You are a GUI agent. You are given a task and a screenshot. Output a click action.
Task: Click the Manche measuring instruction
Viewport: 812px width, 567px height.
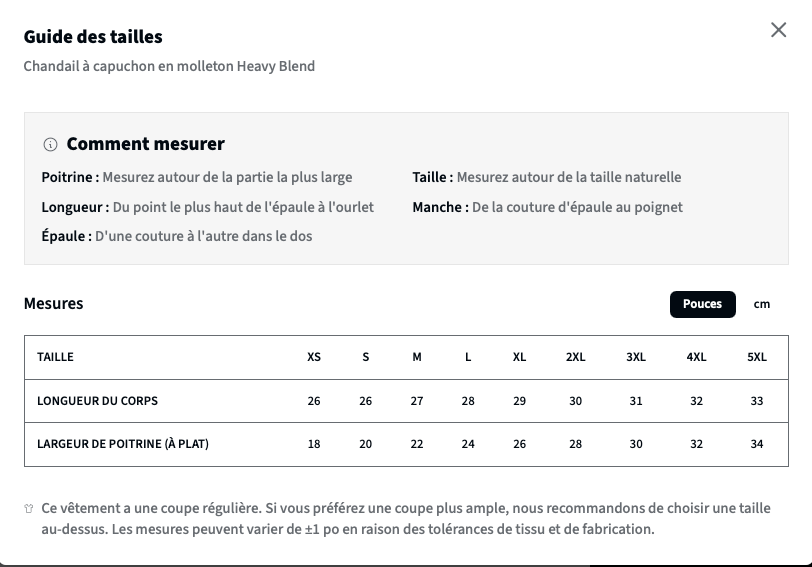click(x=547, y=207)
